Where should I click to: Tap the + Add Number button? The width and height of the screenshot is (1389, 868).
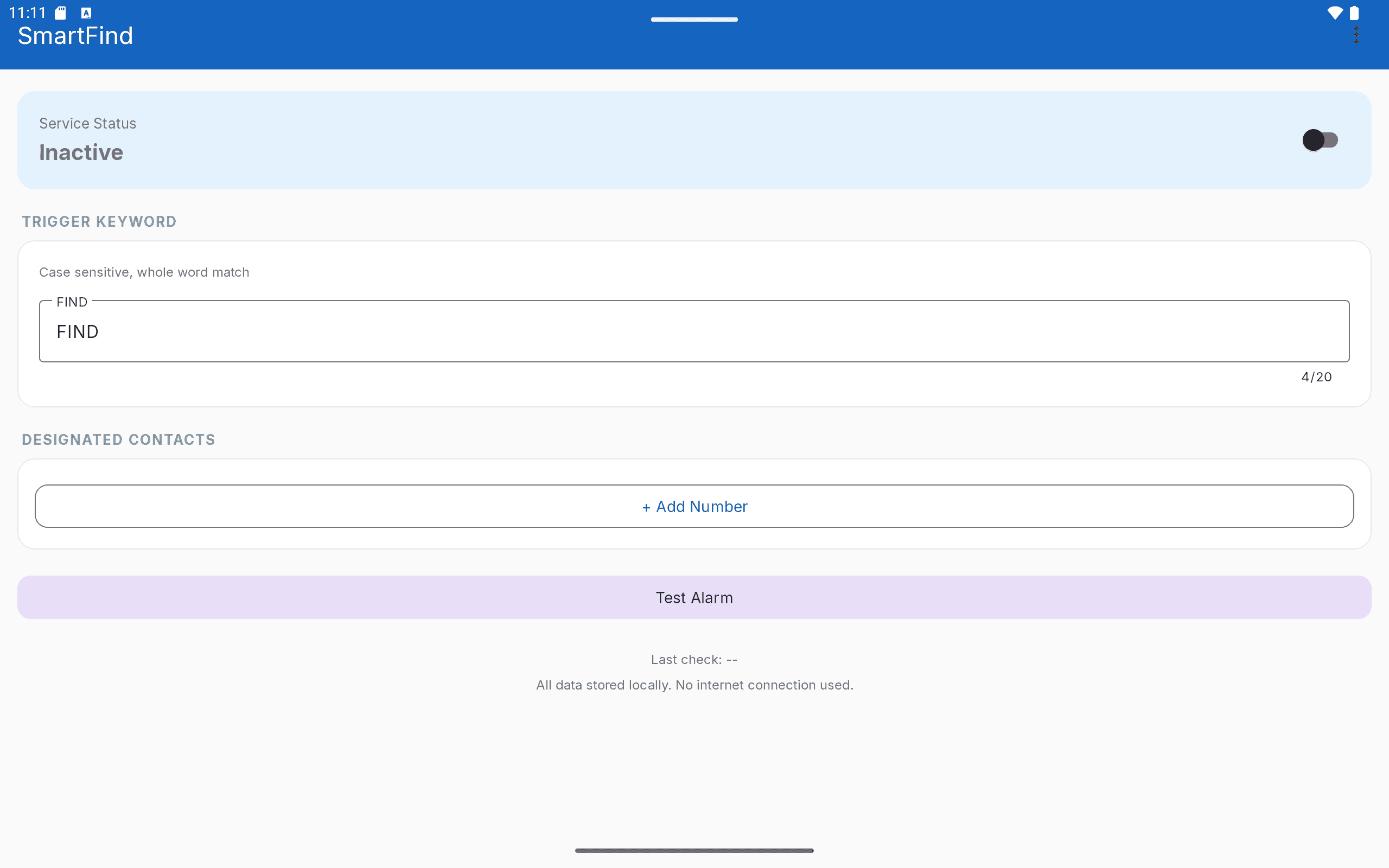click(x=694, y=506)
